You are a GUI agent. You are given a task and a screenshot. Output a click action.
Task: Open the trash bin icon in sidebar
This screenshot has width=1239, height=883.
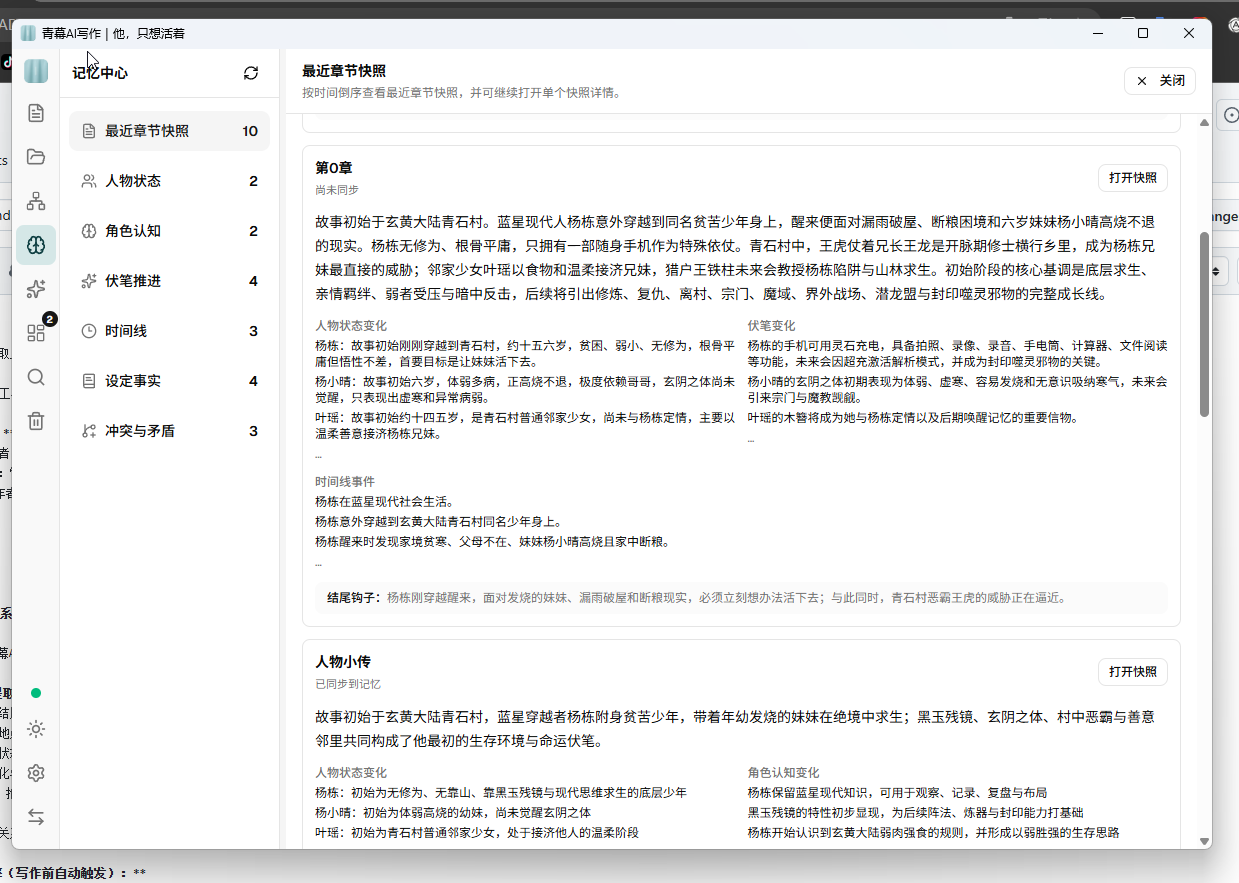coord(36,421)
